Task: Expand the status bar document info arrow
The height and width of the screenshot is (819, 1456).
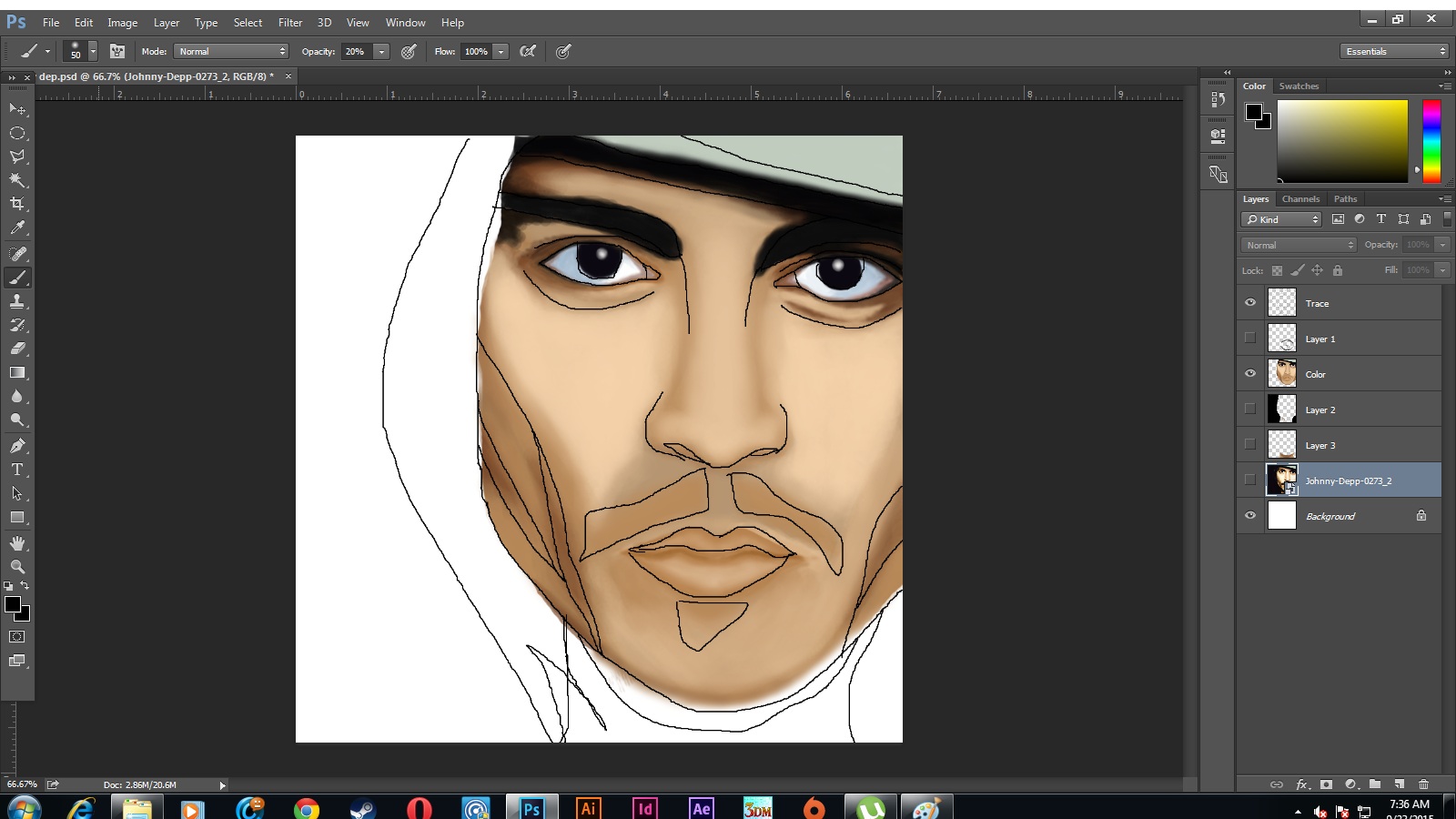Action: click(x=222, y=785)
